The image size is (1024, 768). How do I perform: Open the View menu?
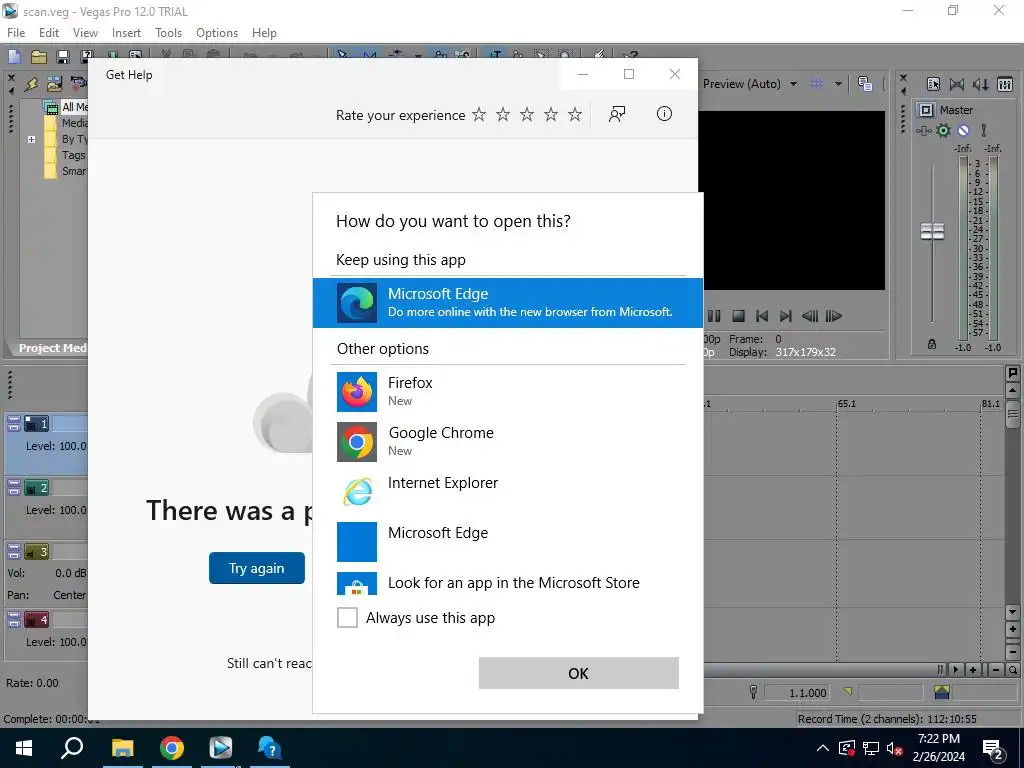[85, 33]
